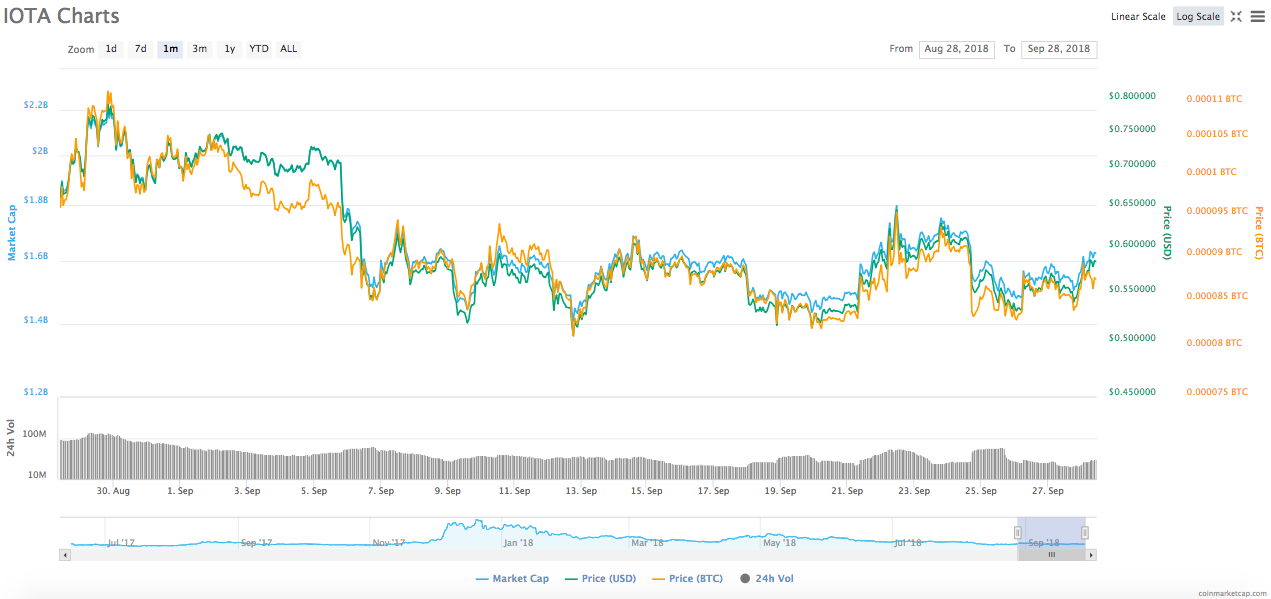Screen dimensions: 1271x599
Task: Click the IOTA Charts heading
Action: tap(62, 16)
